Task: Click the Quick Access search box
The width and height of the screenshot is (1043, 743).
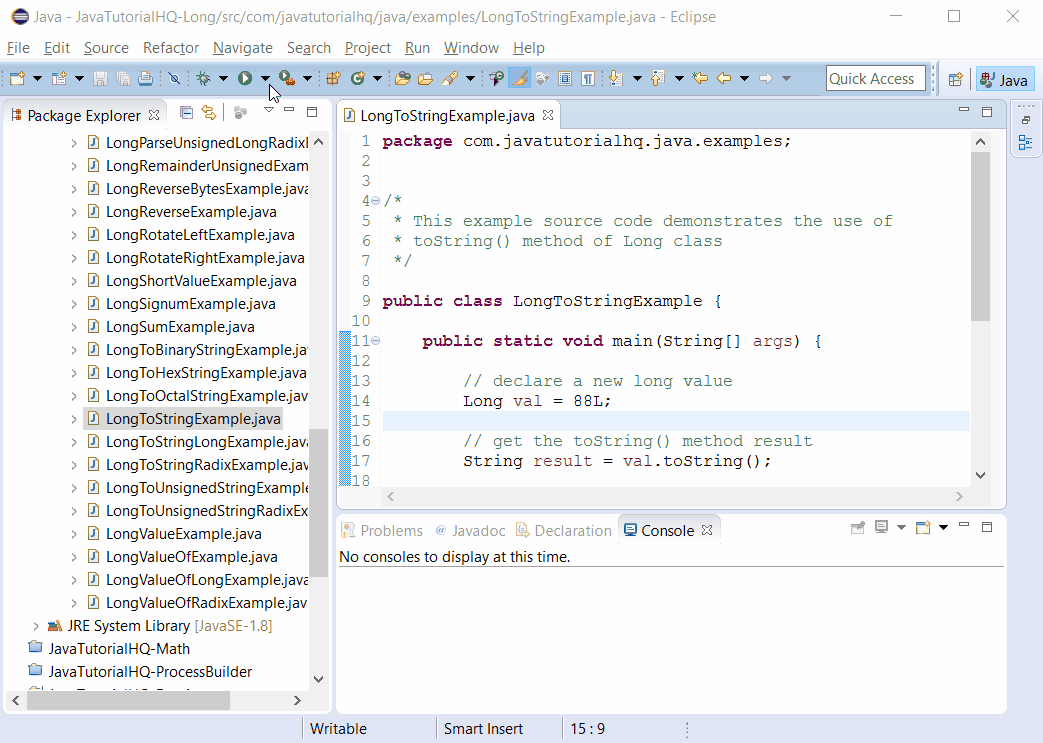Action: click(876, 78)
